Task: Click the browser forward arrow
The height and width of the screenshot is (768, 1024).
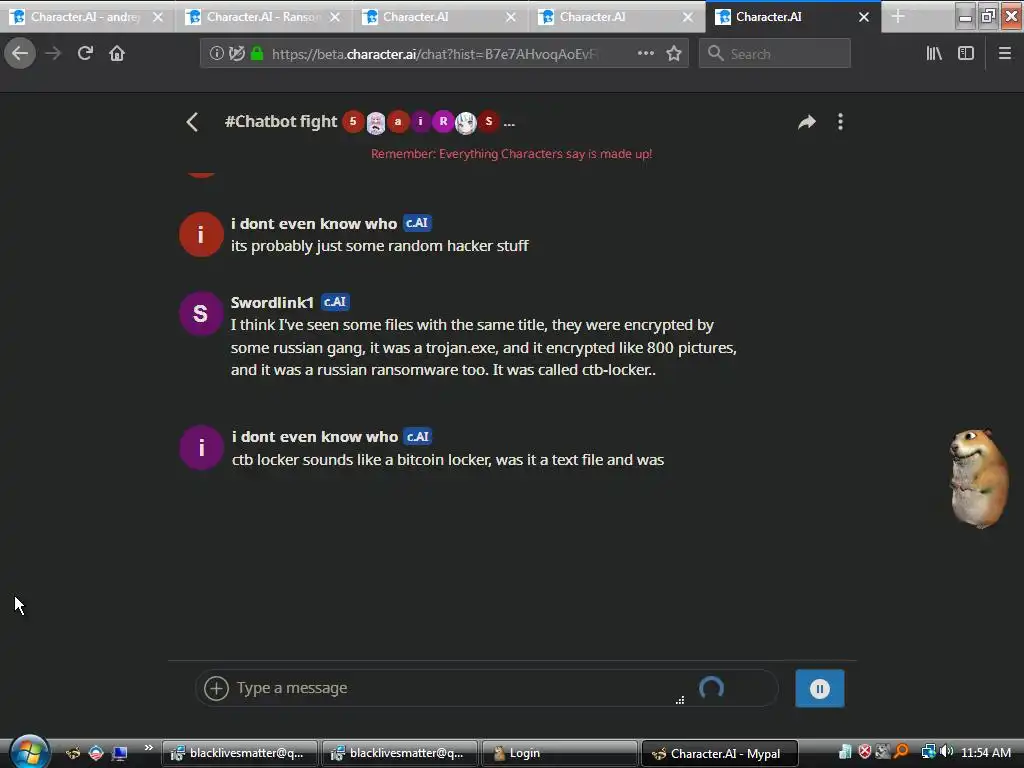Action: (x=53, y=54)
